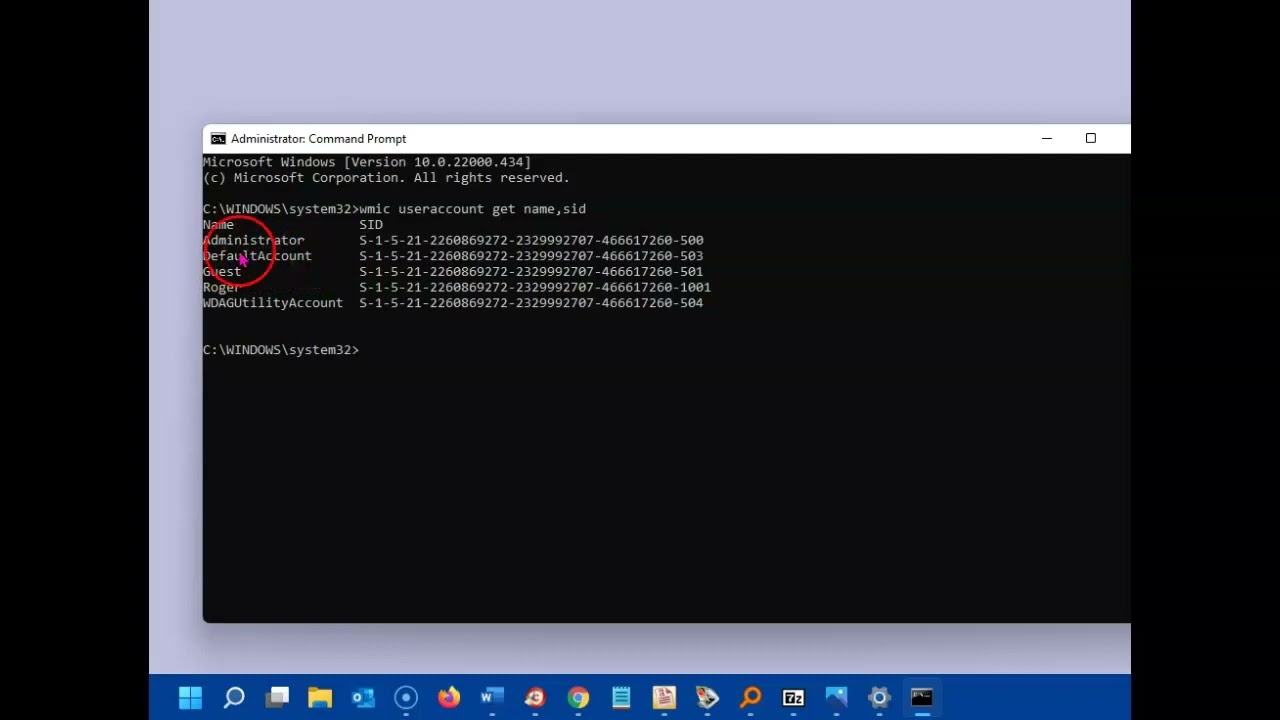The height and width of the screenshot is (720, 1280).
Task: Click the WDAGUtilityAccount name
Action: (273, 303)
